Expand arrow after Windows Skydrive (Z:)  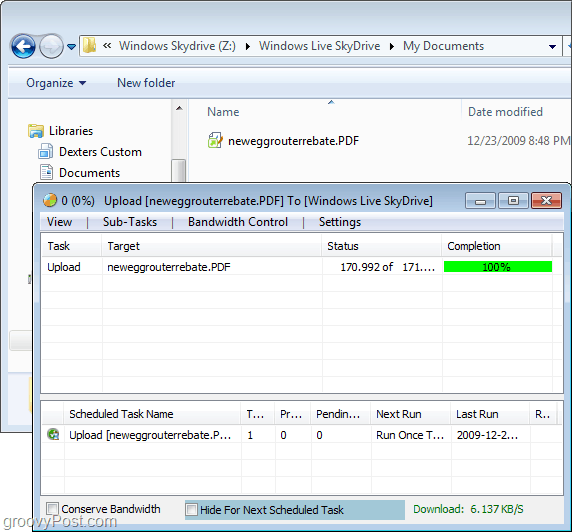point(248,46)
